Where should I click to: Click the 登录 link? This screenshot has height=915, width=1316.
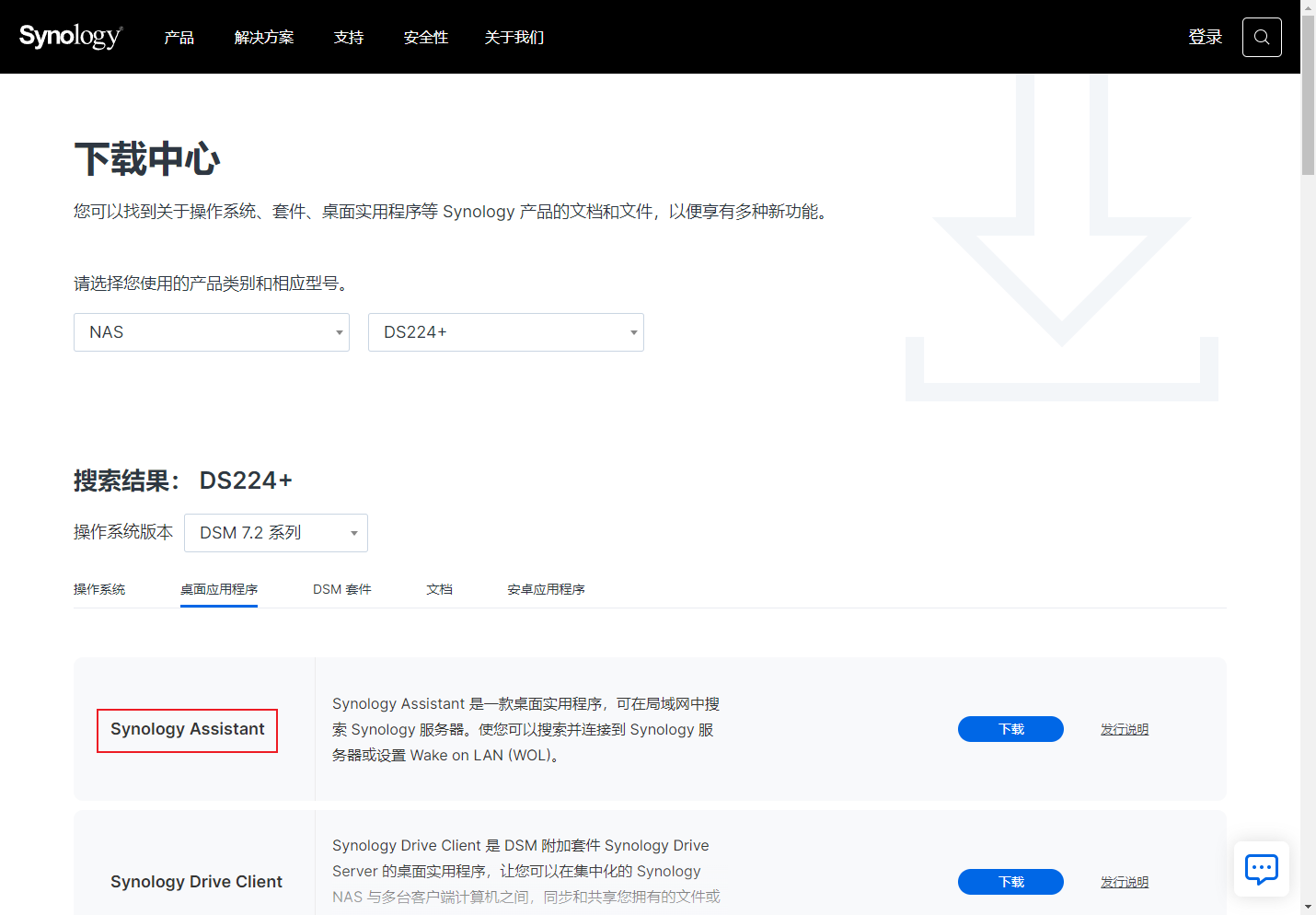[1205, 36]
